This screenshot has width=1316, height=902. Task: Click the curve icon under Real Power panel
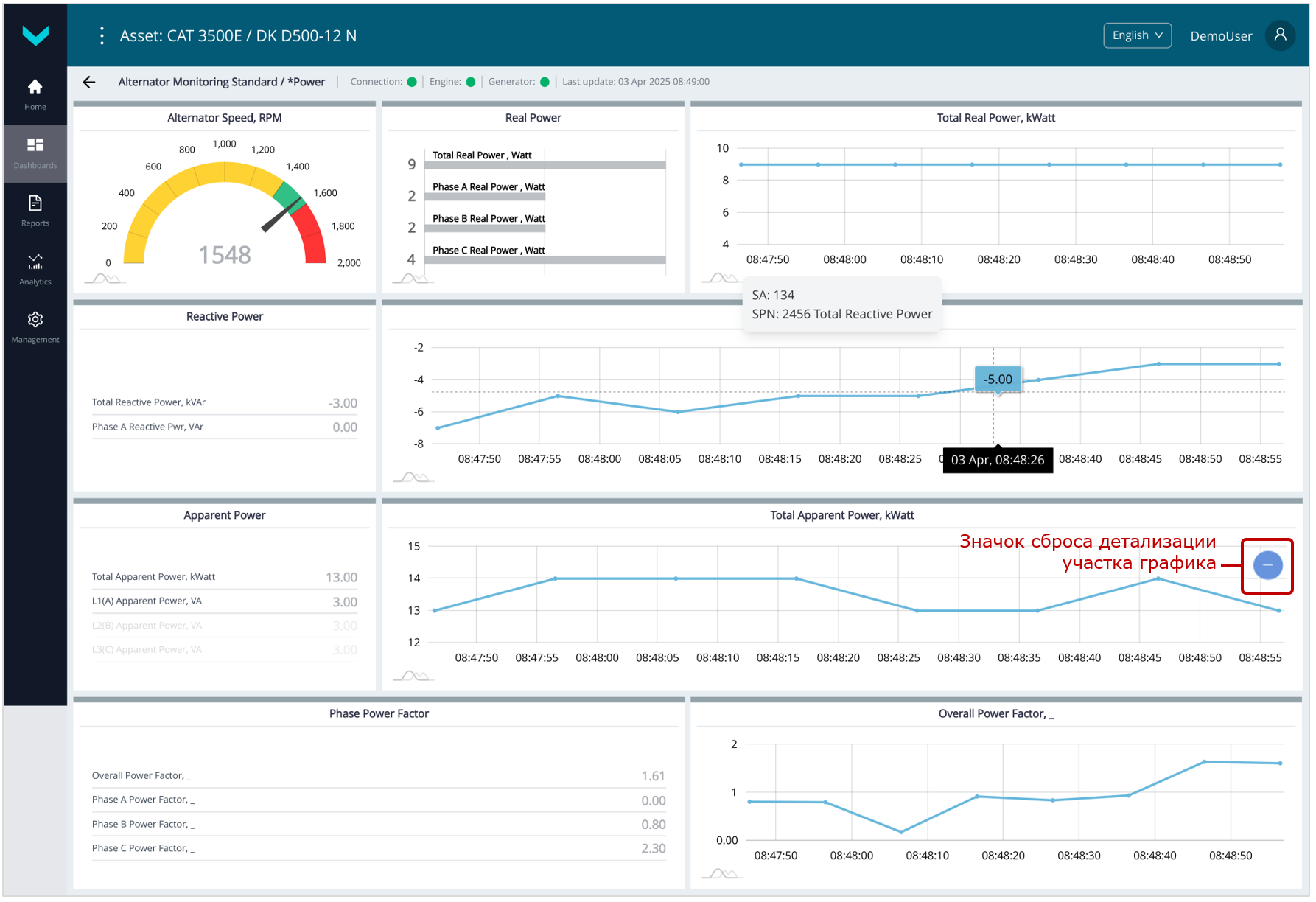tap(413, 279)
